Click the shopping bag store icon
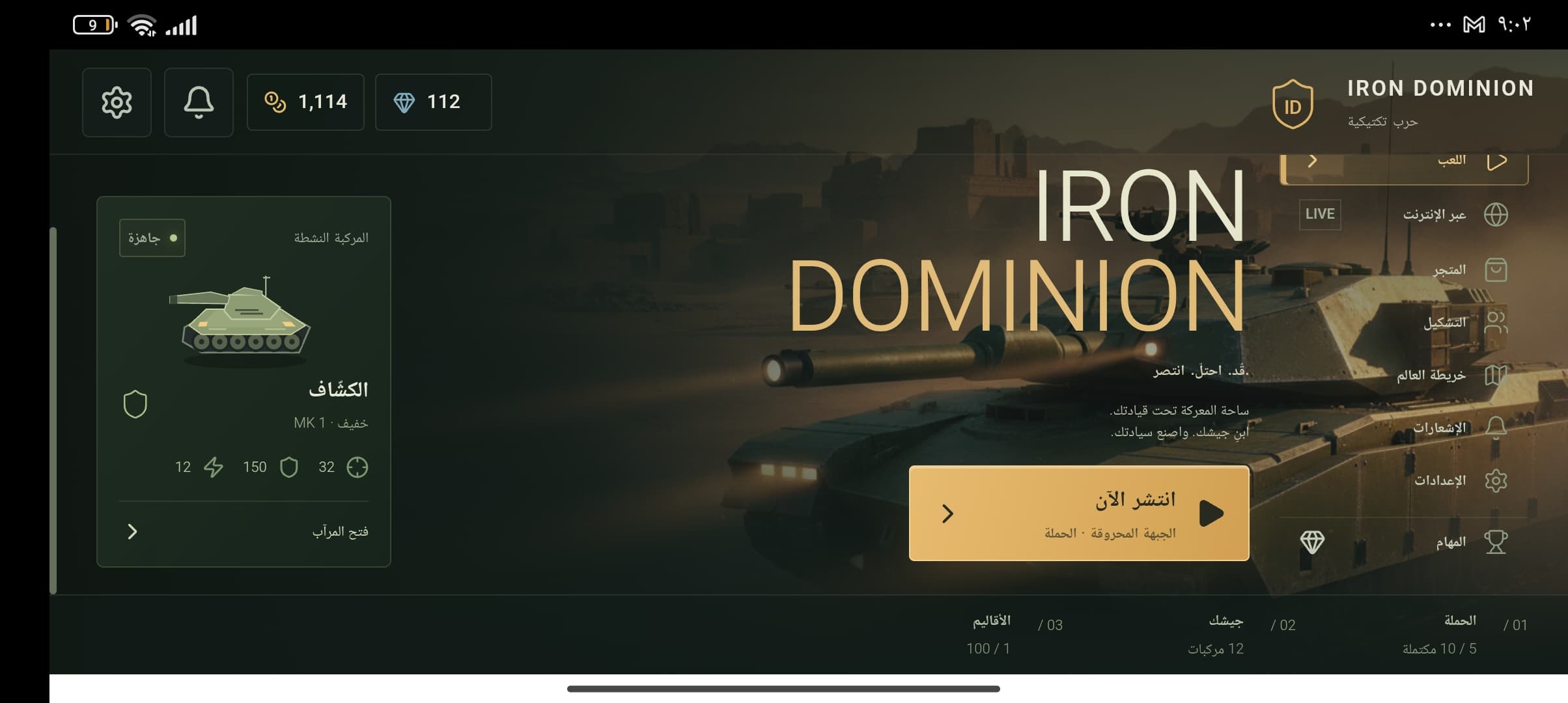1568x703 pixels. click(x=1496, y=269)
